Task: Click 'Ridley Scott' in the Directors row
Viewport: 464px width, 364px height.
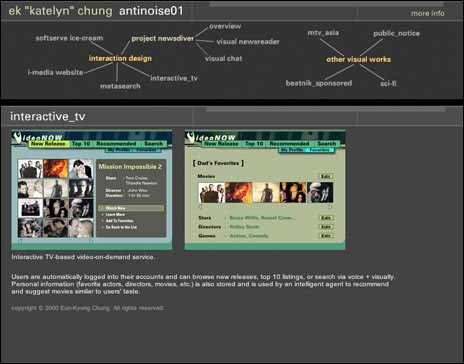Action: click(x=244, y=227)
